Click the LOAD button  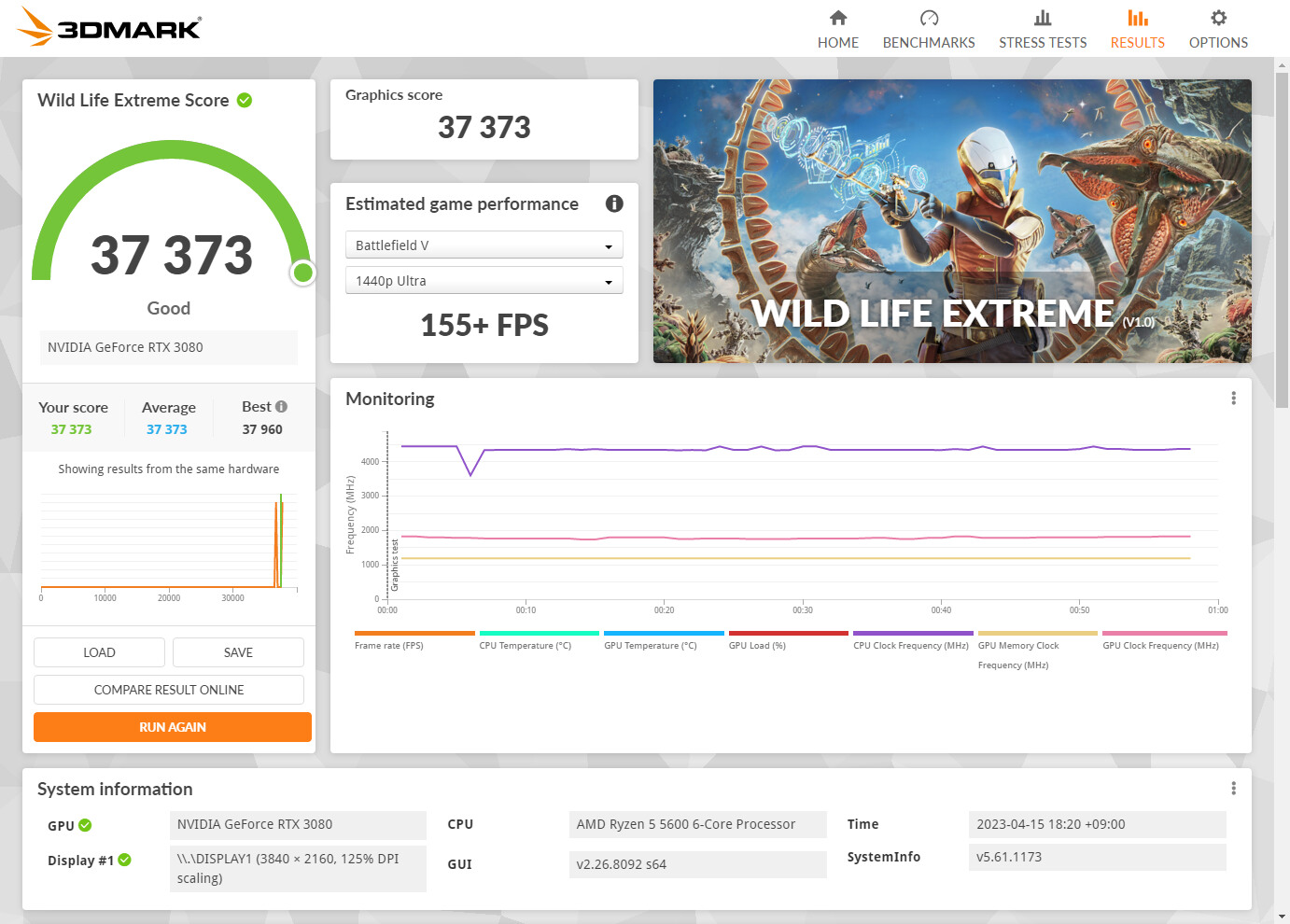[99, 652]
